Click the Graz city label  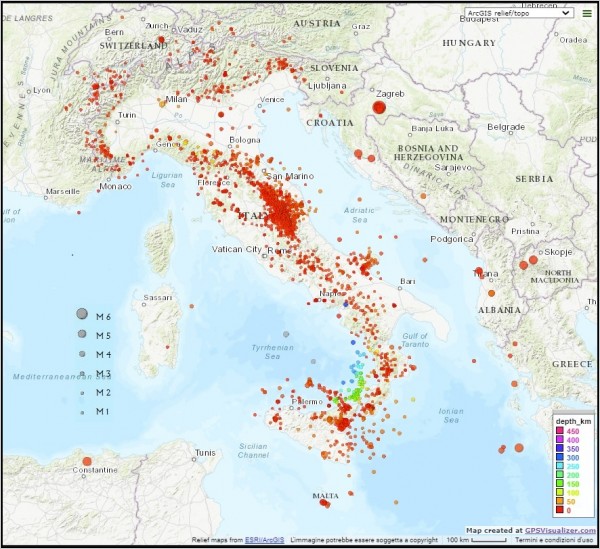coord(361,26)
